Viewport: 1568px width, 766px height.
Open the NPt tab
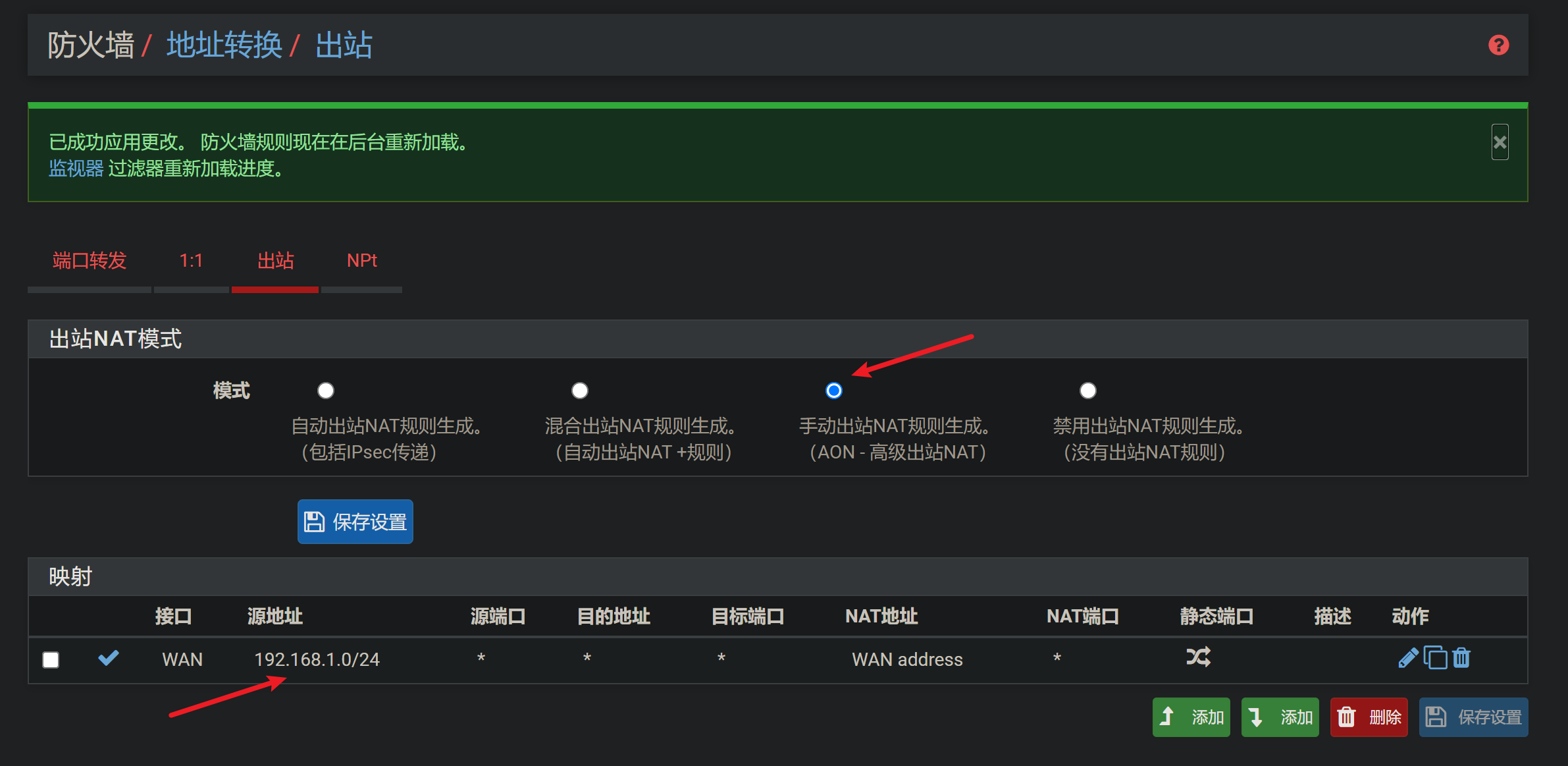point(361,261)
